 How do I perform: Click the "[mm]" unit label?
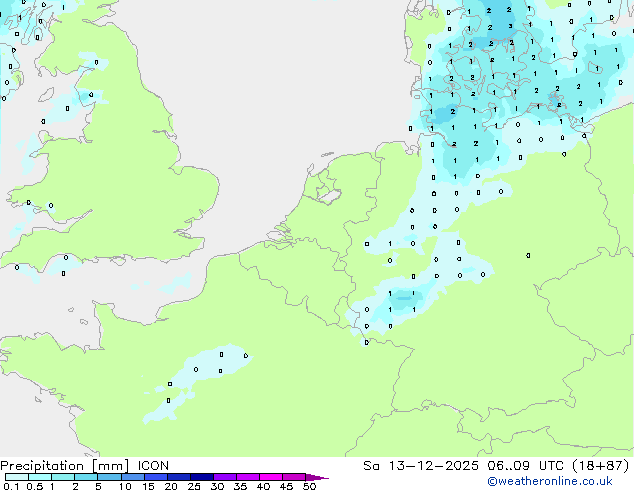click(x=110, y=466)
